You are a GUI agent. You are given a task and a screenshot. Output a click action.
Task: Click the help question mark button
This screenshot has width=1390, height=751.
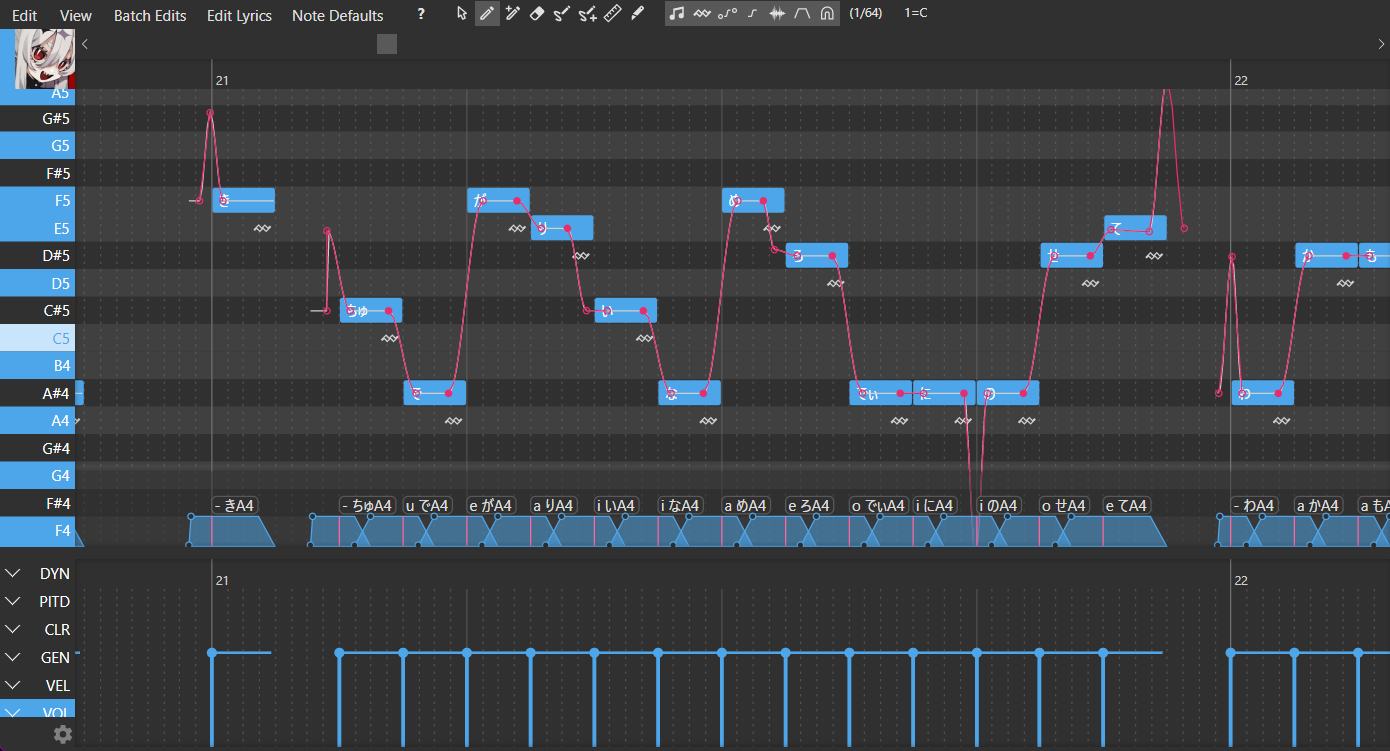[420, 14]
